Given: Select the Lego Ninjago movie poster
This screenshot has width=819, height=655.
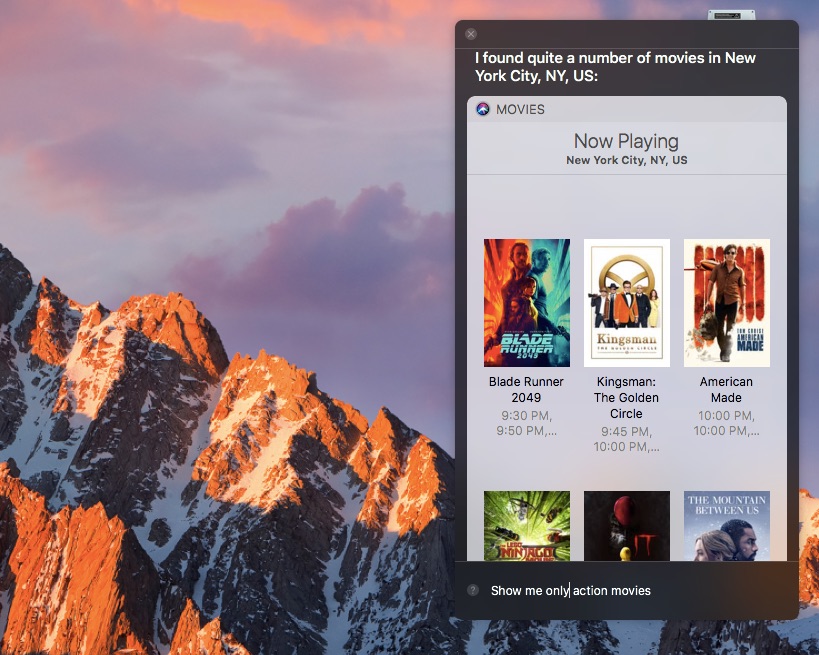Looking at the screenshot, I should pyautogui.click(x=526, y=525).
